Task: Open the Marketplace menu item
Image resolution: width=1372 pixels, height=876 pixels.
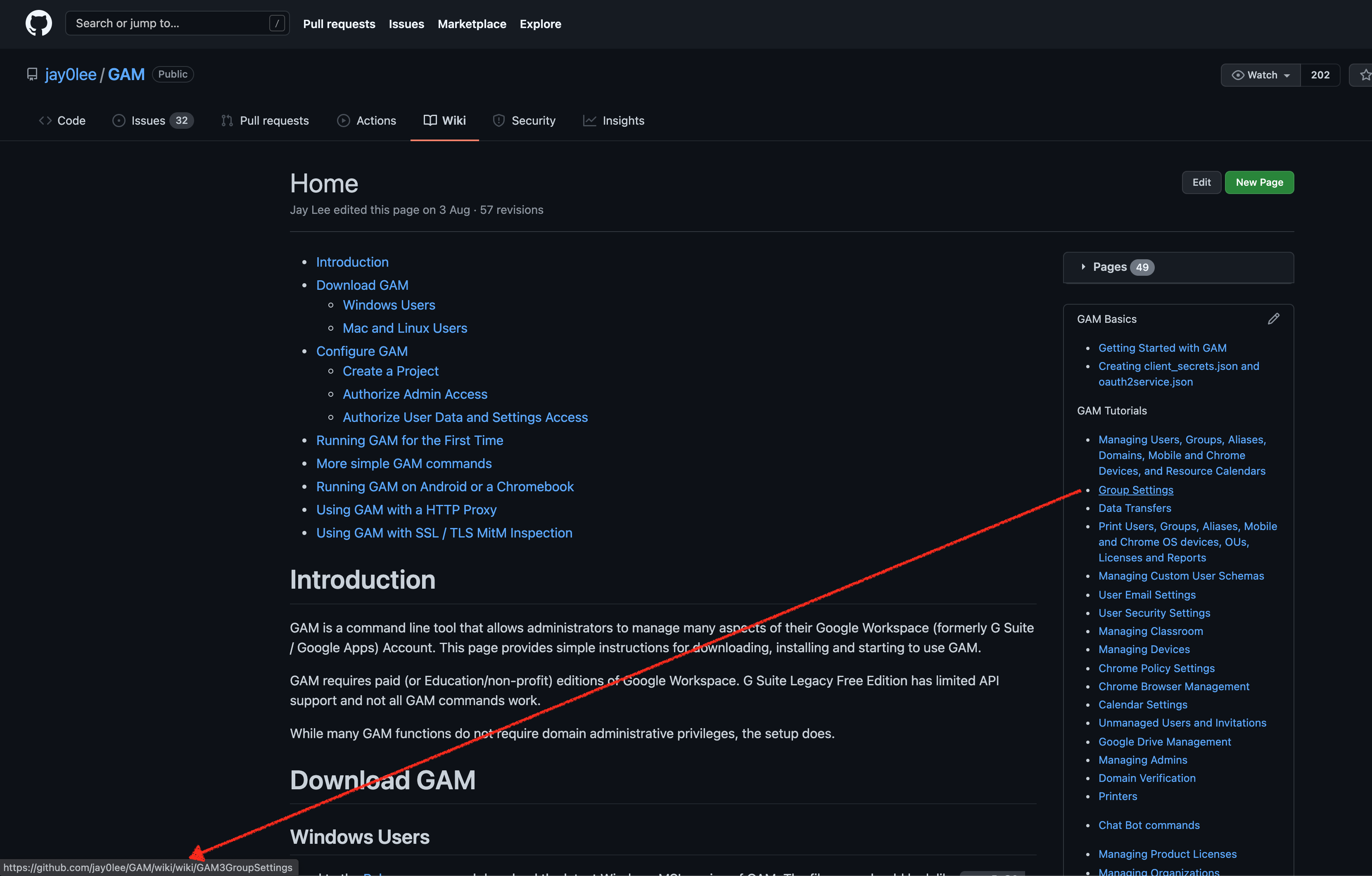Action: coord(471,24)
